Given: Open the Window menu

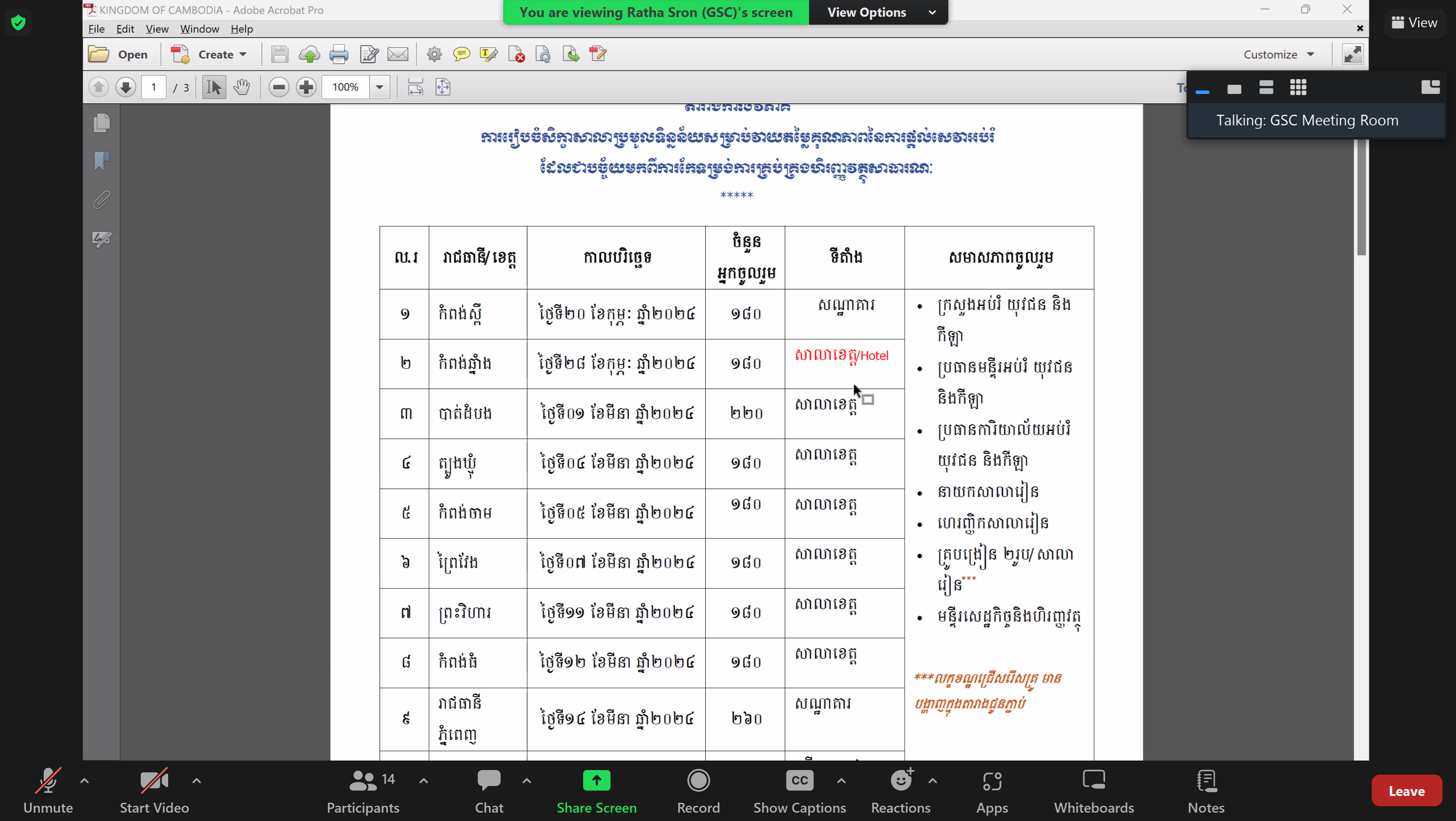Looking at the screenshot, I should (x=199, y=29).
